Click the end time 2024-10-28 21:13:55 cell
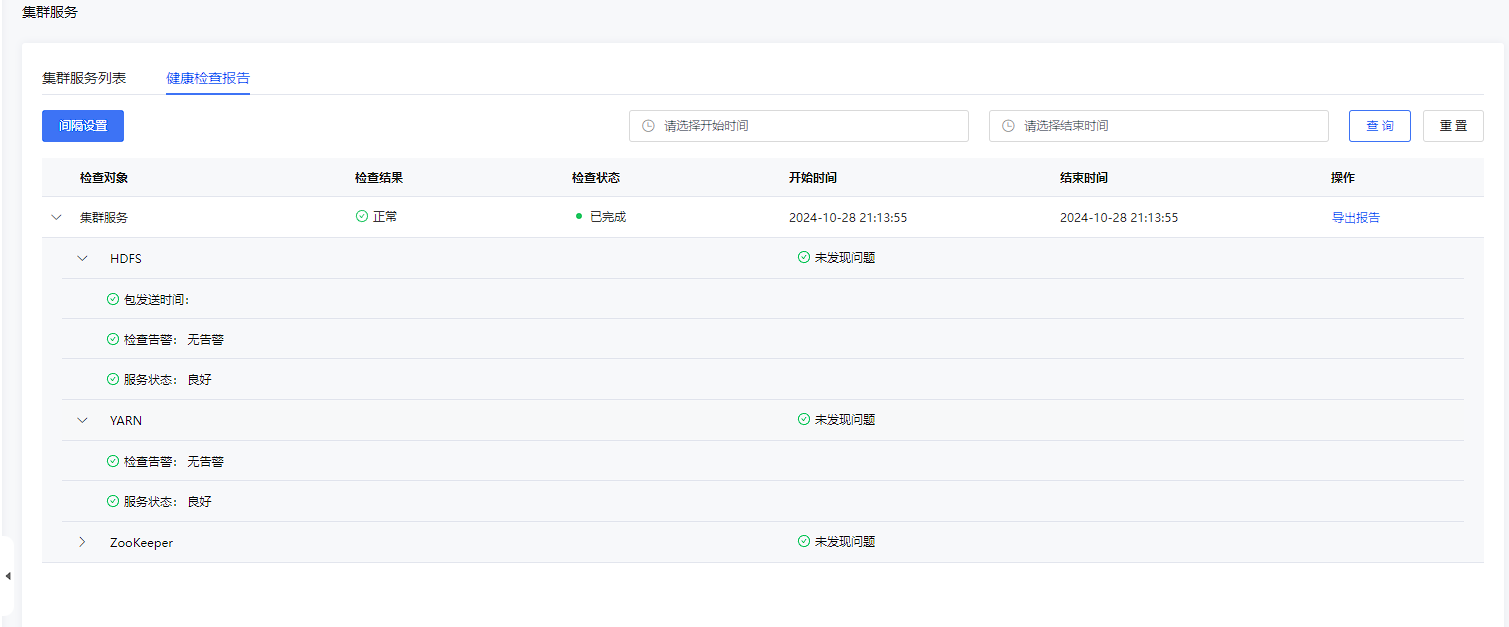This screenshot has height=627, width=1509. click(1119, 217)
